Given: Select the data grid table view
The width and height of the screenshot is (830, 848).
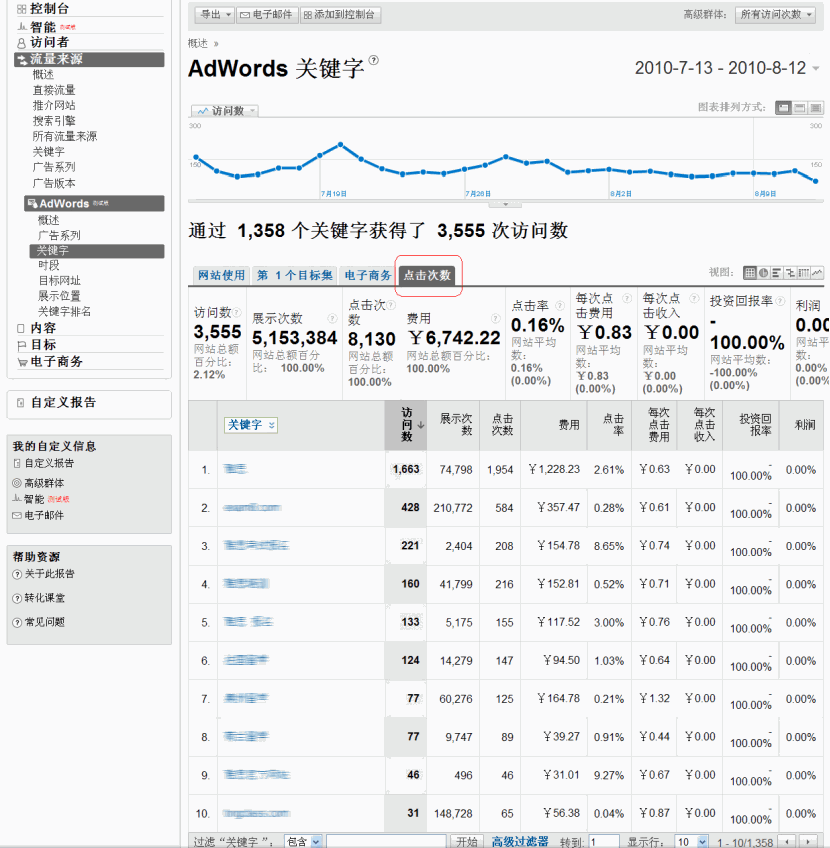Looking at the screenshot, I should click(x=750, y=273).
